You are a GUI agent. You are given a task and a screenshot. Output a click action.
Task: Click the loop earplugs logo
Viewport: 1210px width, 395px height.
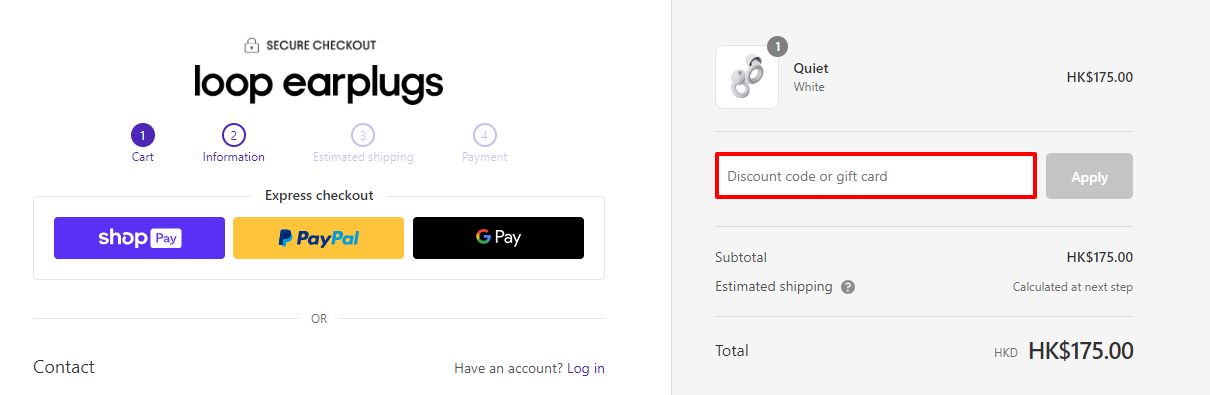318,83
